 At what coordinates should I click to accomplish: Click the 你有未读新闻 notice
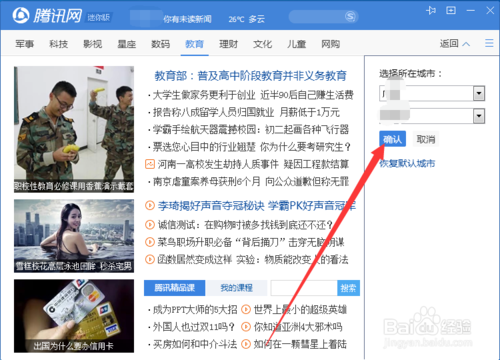(x=187, y=19)
